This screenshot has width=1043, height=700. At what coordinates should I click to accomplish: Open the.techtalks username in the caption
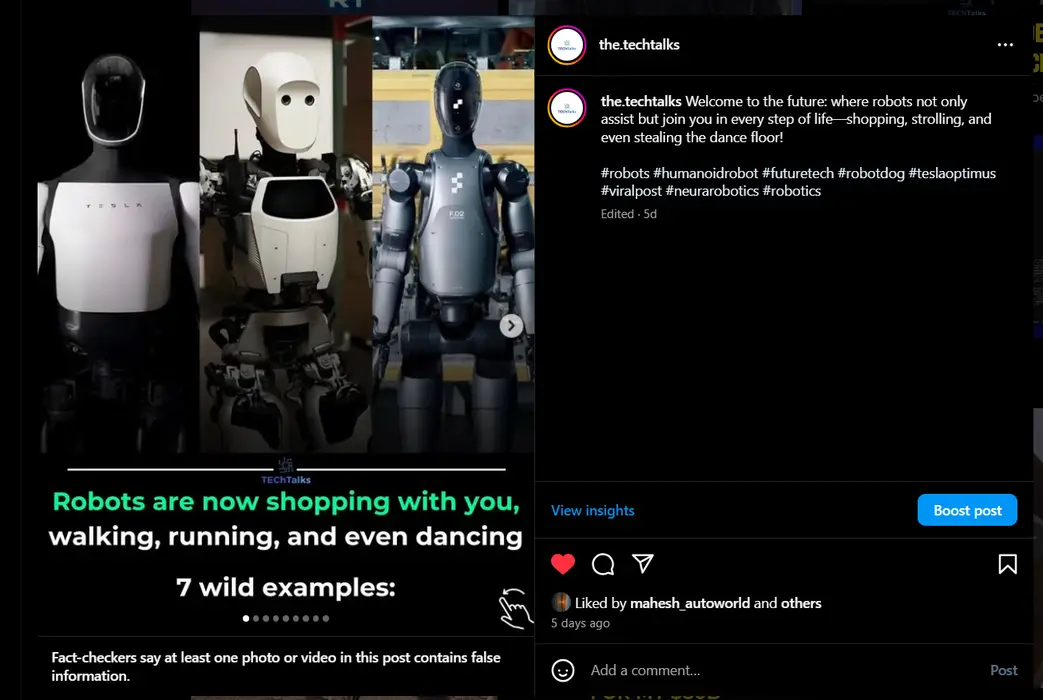(x=641, y=101)
